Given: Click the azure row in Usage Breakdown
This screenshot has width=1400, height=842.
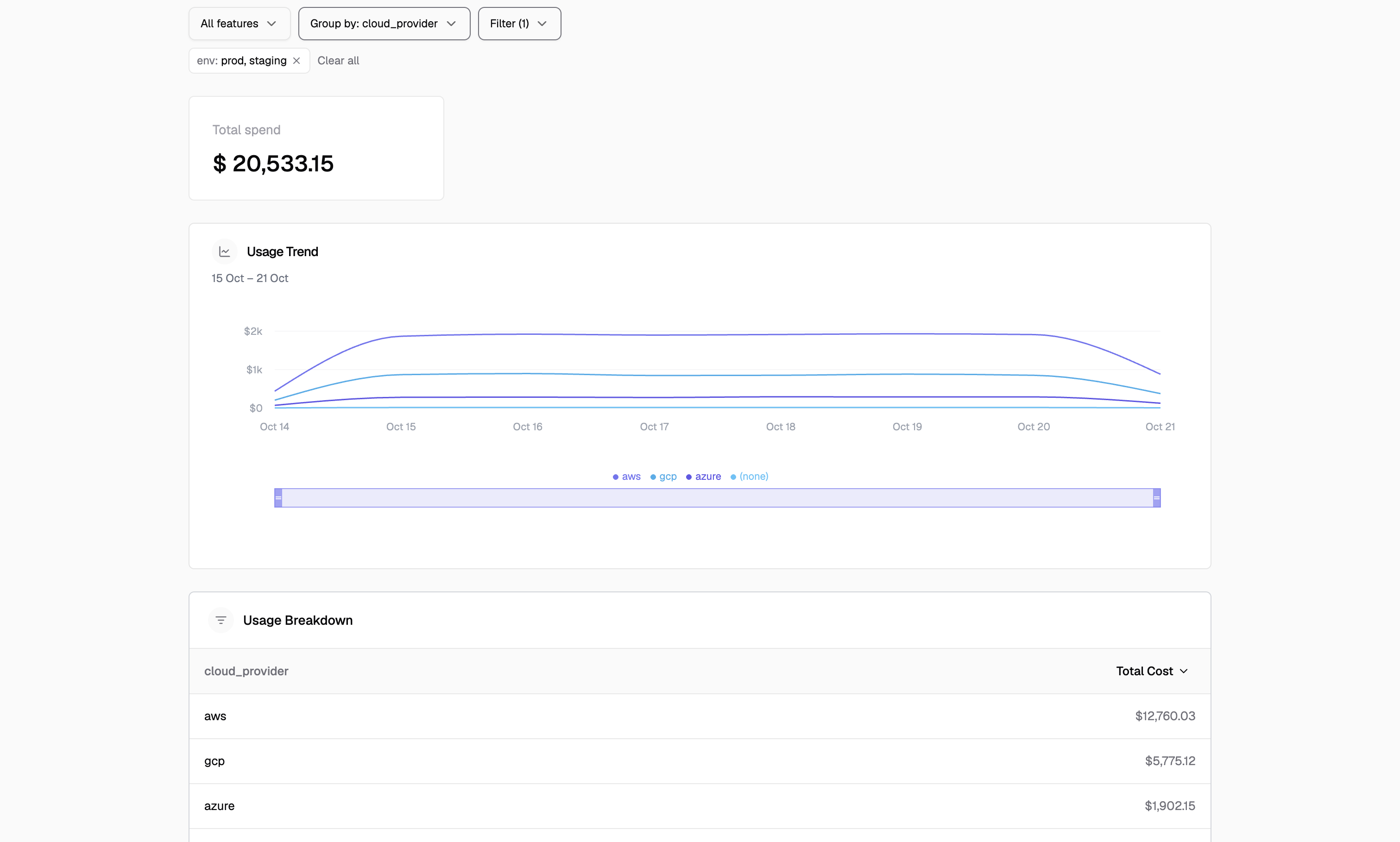Looking at the screenshot, I should 700,806.
